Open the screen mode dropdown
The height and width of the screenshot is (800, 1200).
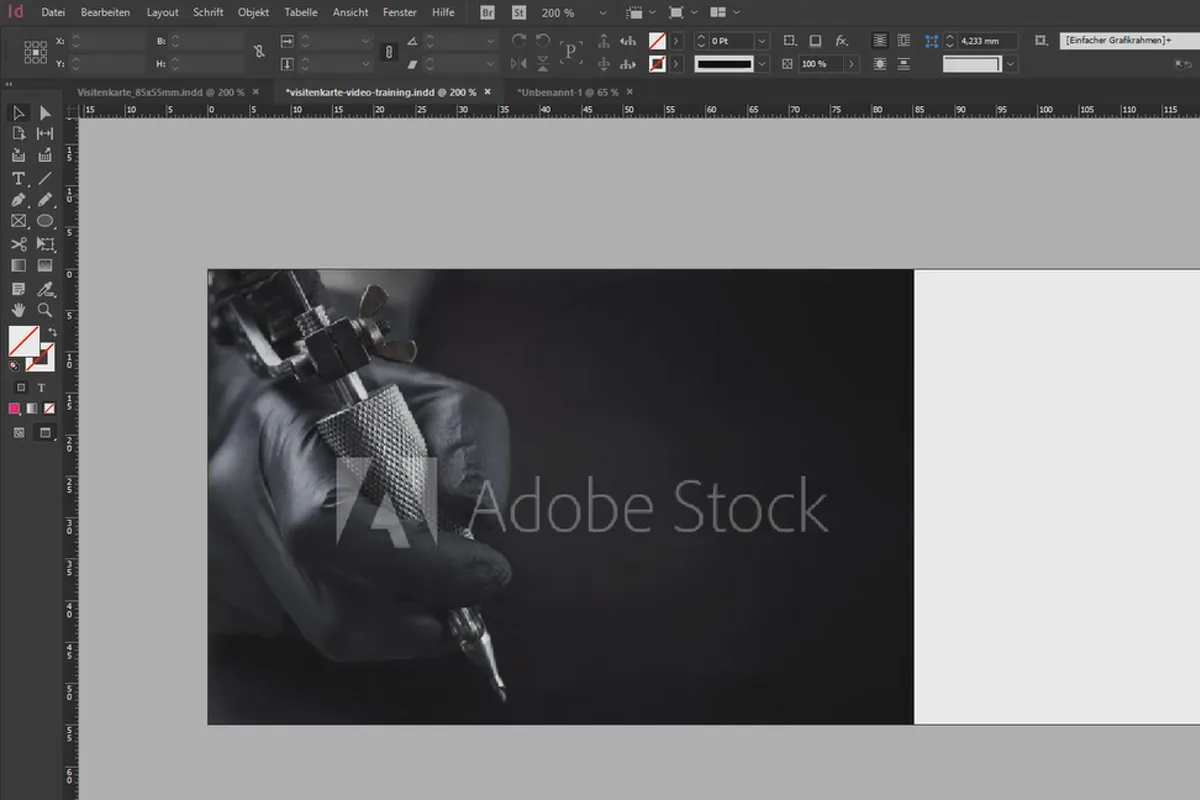point(683,13)
